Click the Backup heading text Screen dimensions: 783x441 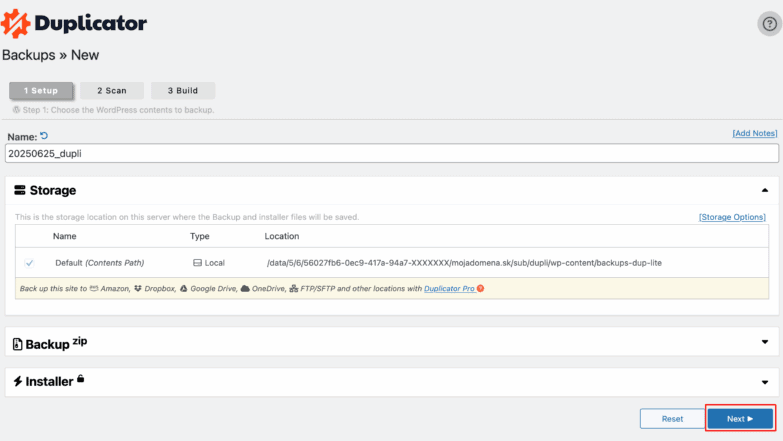tap(47, 344)
